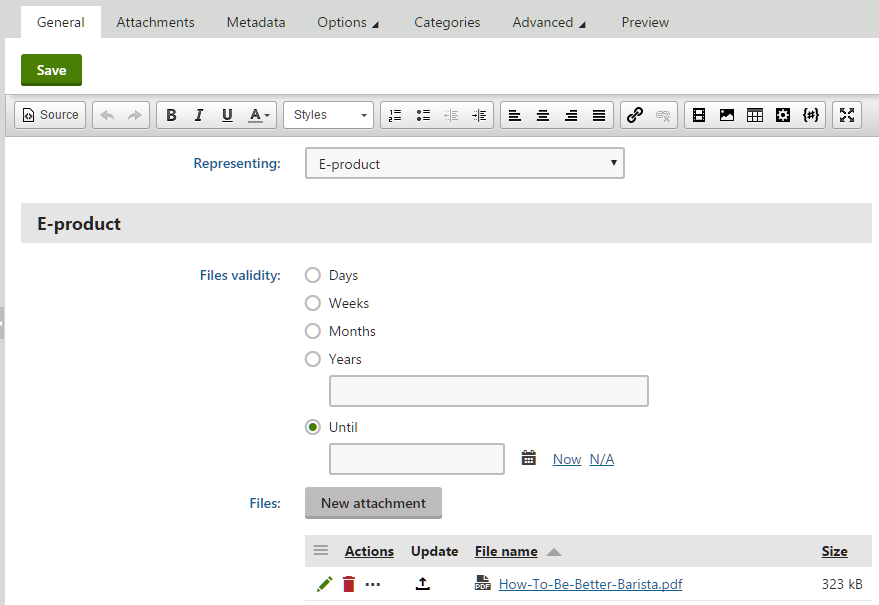Upload a new file version via upload arrow
879x605 pixels.
click(422, 583)
